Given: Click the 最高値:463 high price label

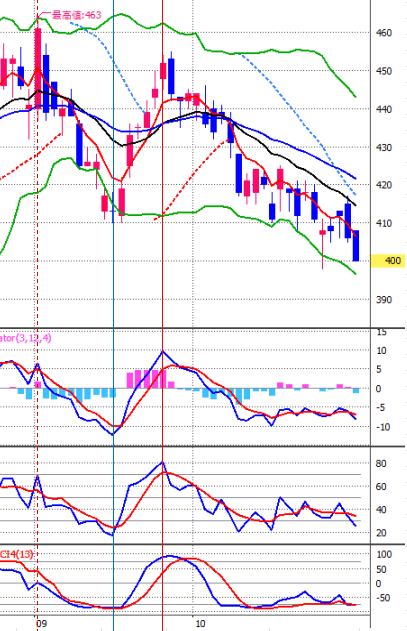Looking at the screenshot, I should click(76, 15).
